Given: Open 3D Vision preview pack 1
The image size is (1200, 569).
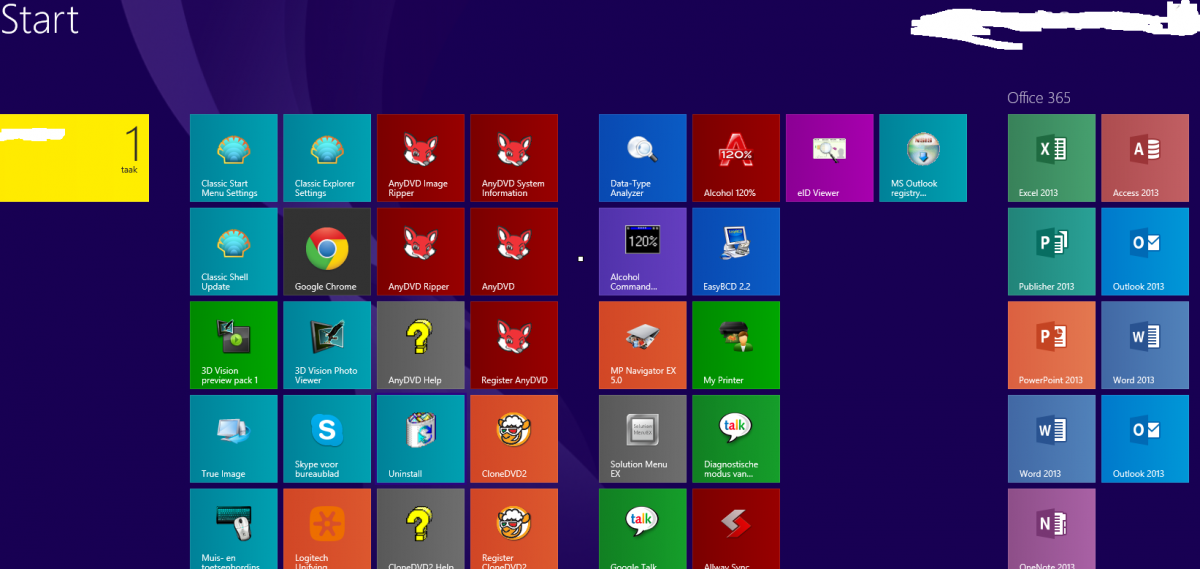Looking at the screenshot, I should 234,345.
